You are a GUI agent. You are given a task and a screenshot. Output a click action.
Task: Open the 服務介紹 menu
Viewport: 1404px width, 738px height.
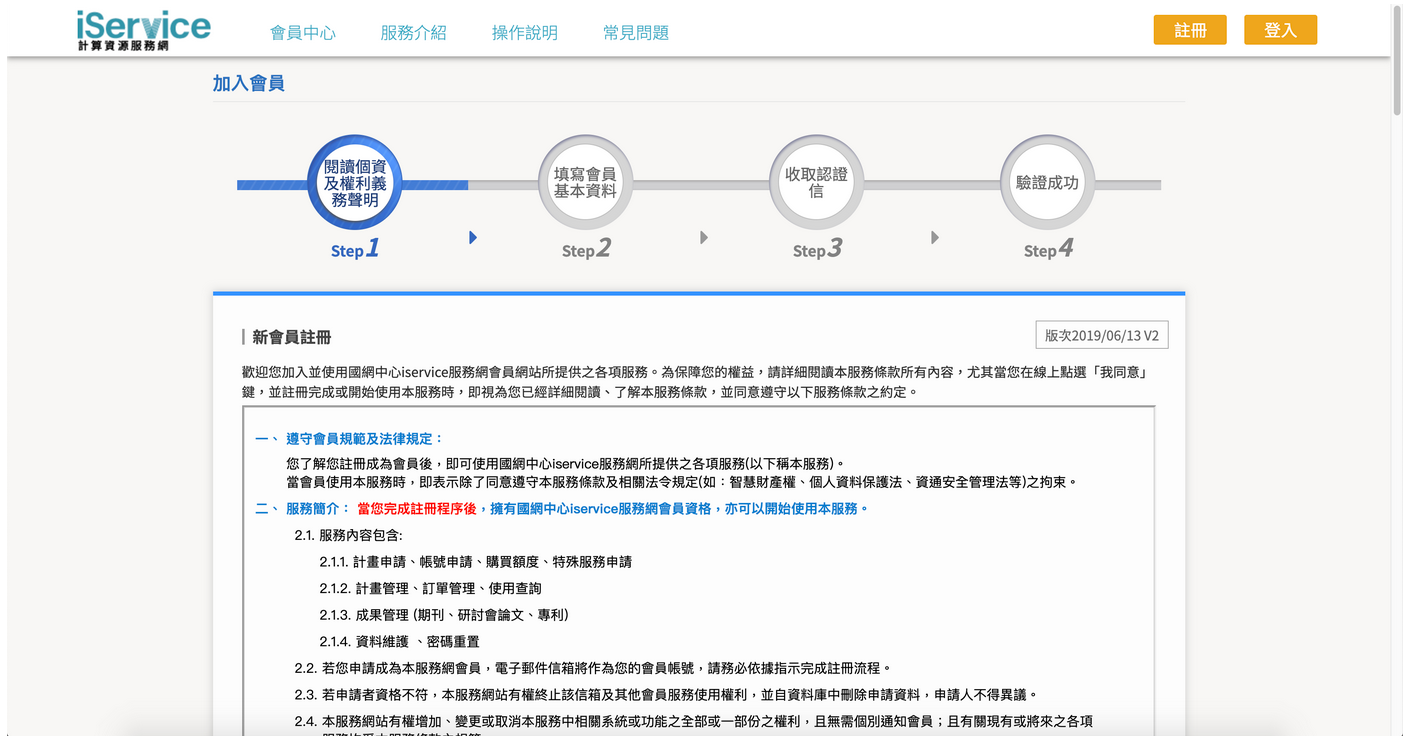(414, 31)
